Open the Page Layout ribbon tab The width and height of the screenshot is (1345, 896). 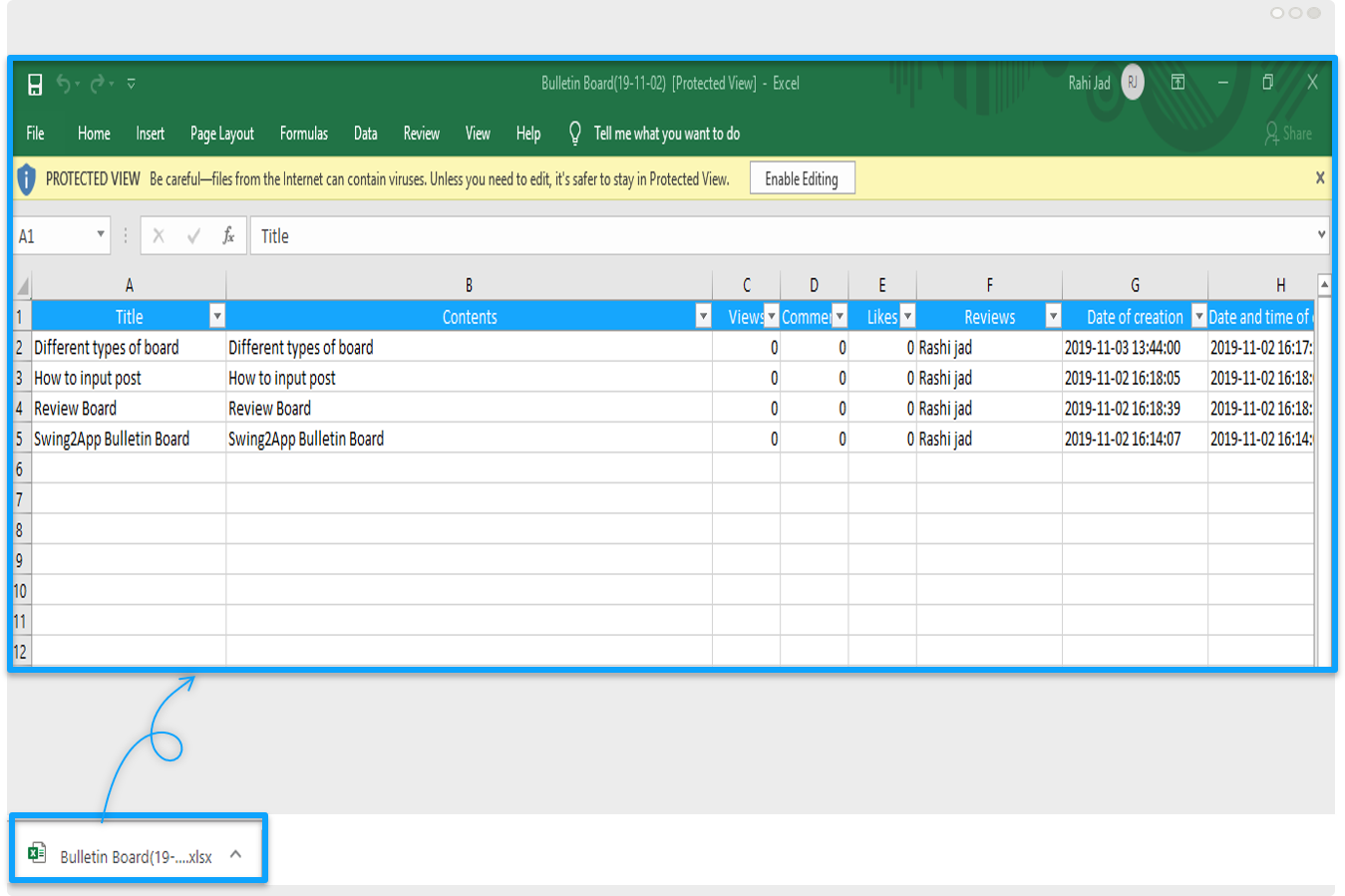[x=221, y=134]
